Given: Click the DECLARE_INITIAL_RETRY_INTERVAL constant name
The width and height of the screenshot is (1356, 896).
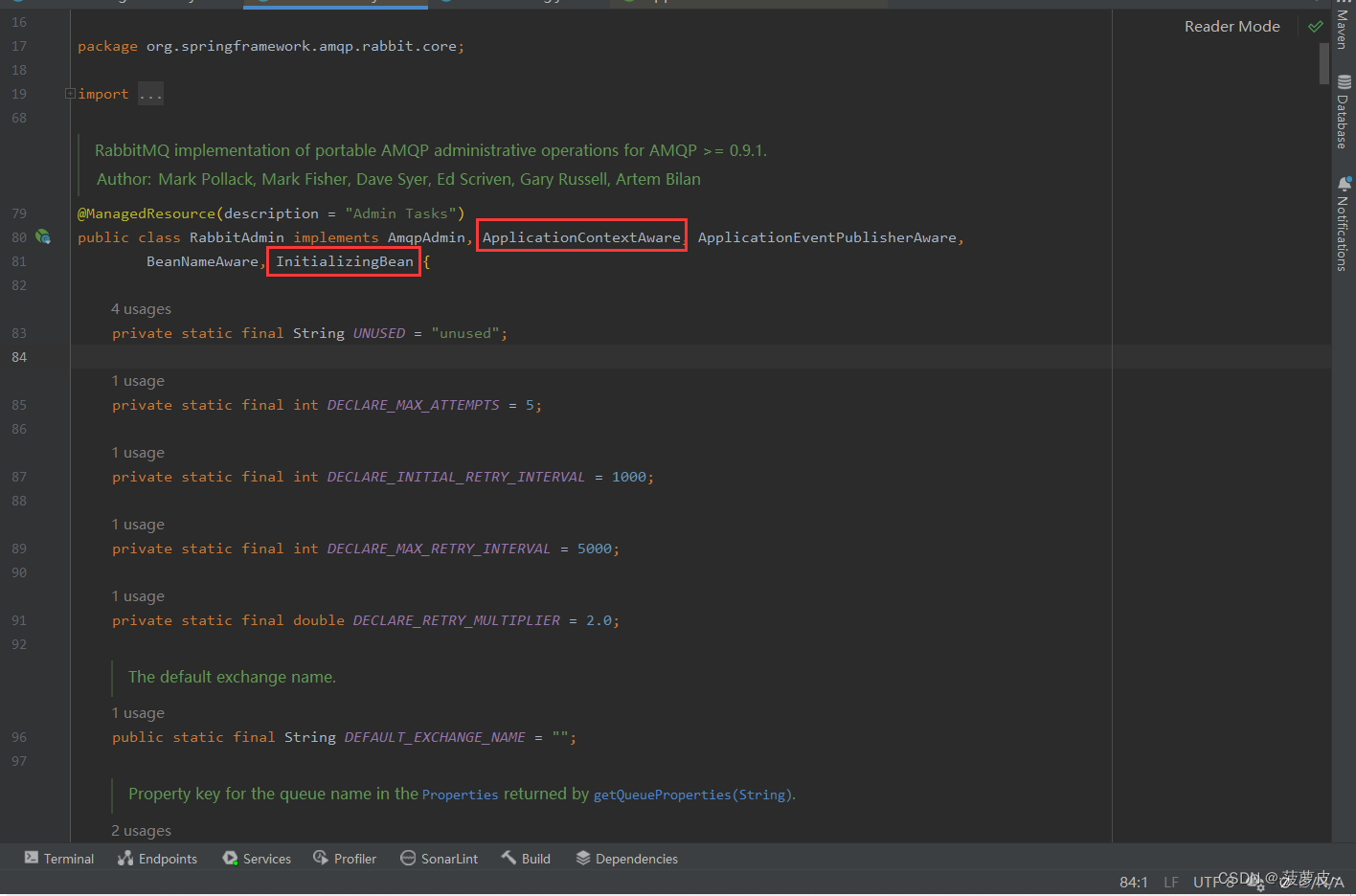Looking at the screenshot, I should 456,477.
